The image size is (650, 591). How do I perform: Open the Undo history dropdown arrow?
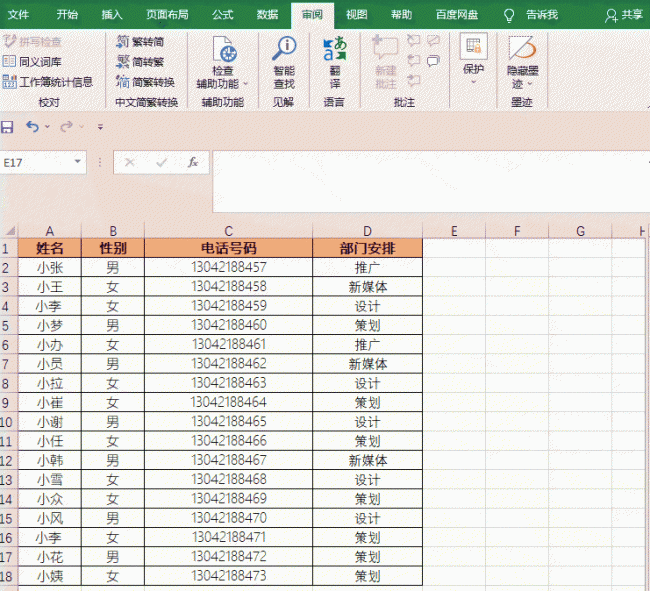[x=47, y=127]
